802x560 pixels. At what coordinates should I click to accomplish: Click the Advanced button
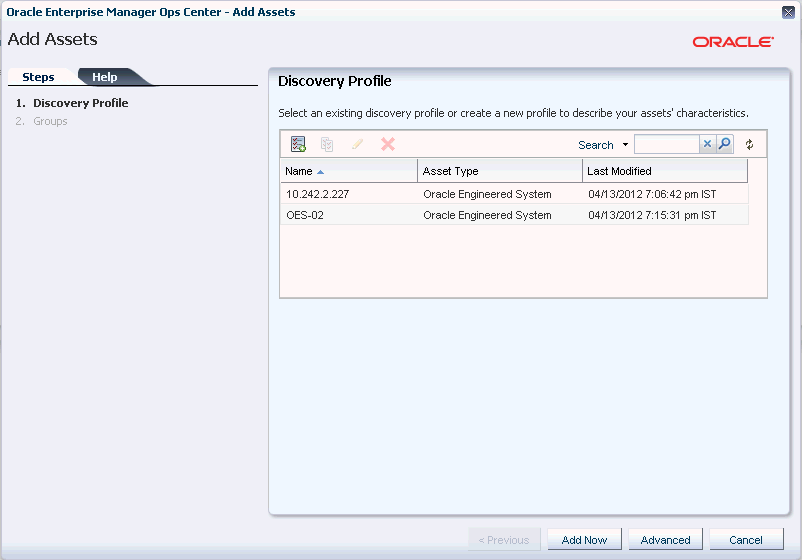[665, 540]
